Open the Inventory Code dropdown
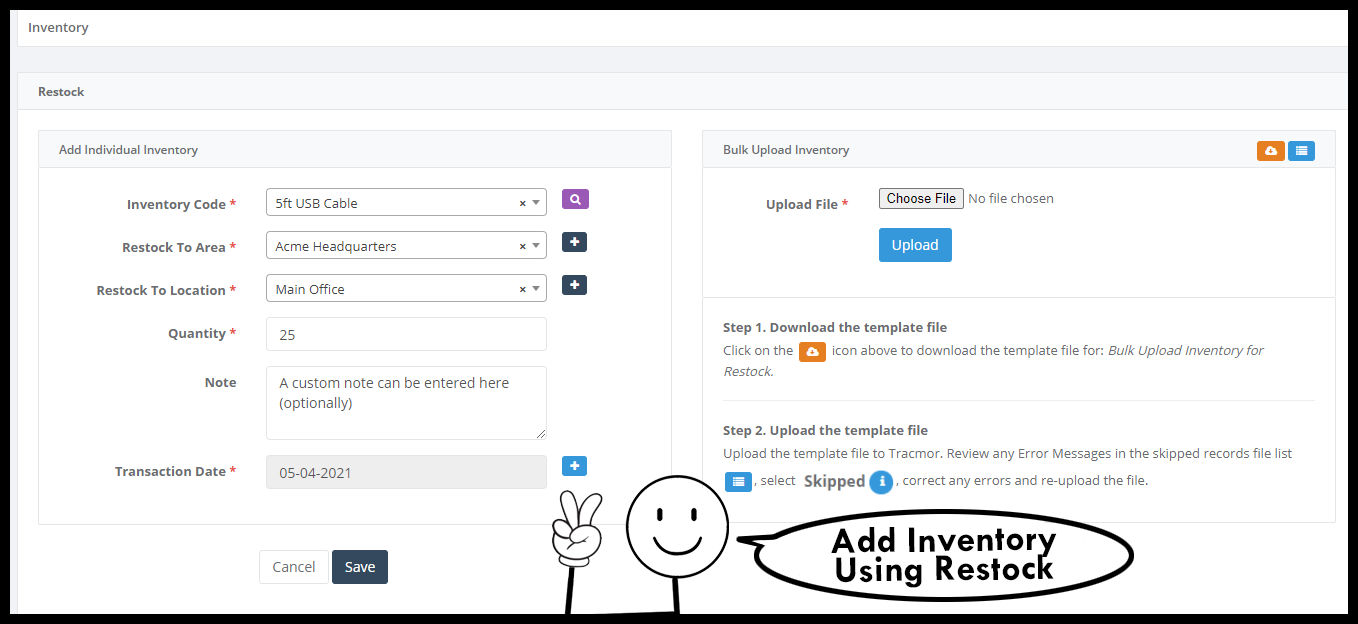 click(537, 203)
